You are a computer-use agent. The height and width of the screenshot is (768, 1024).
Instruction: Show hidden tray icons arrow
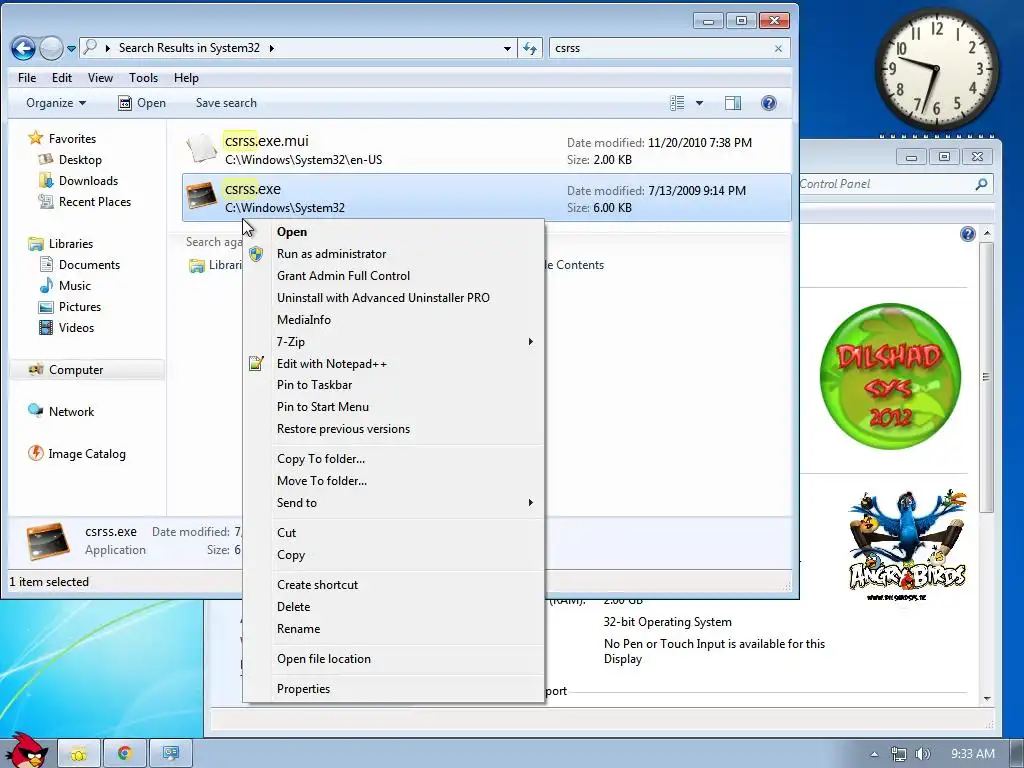coord(874,754)
